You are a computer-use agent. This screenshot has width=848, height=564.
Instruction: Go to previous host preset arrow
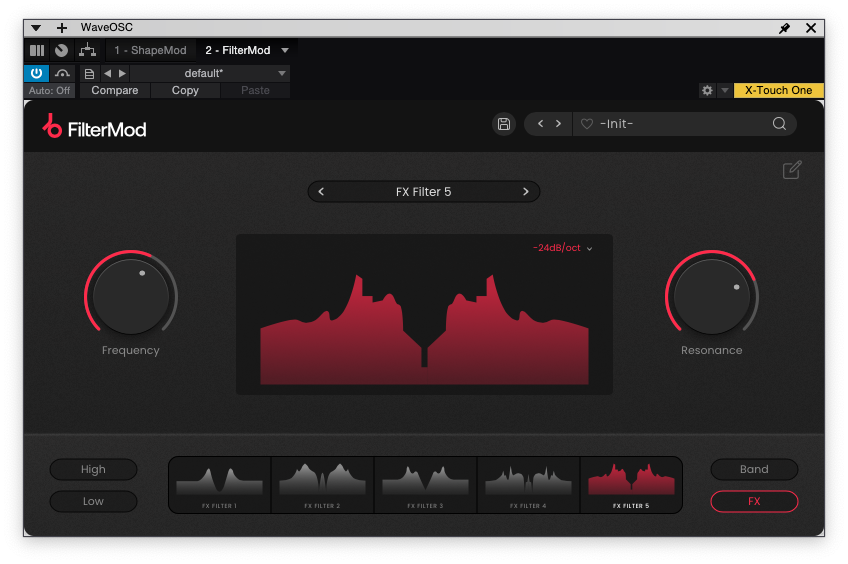[x=108, y=73]
